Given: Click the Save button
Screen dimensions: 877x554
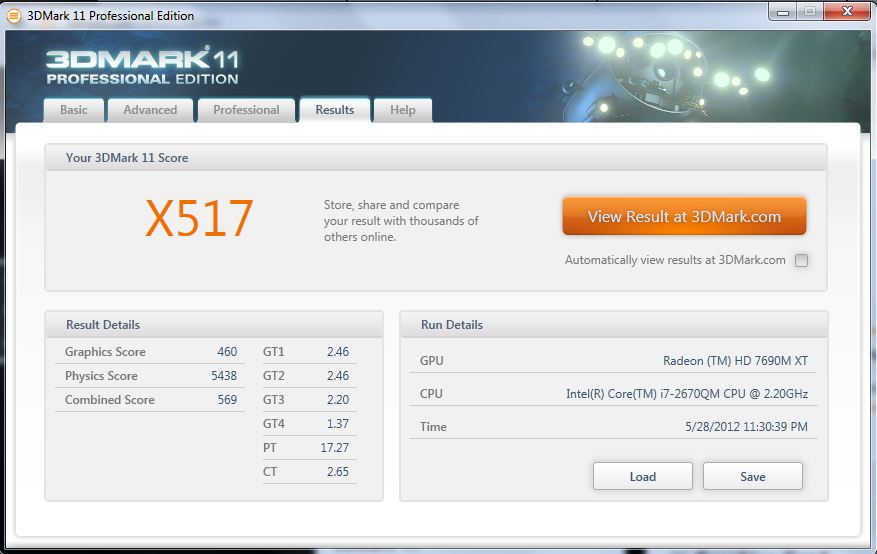Looking at the screenshot, I should click(752, 476).
